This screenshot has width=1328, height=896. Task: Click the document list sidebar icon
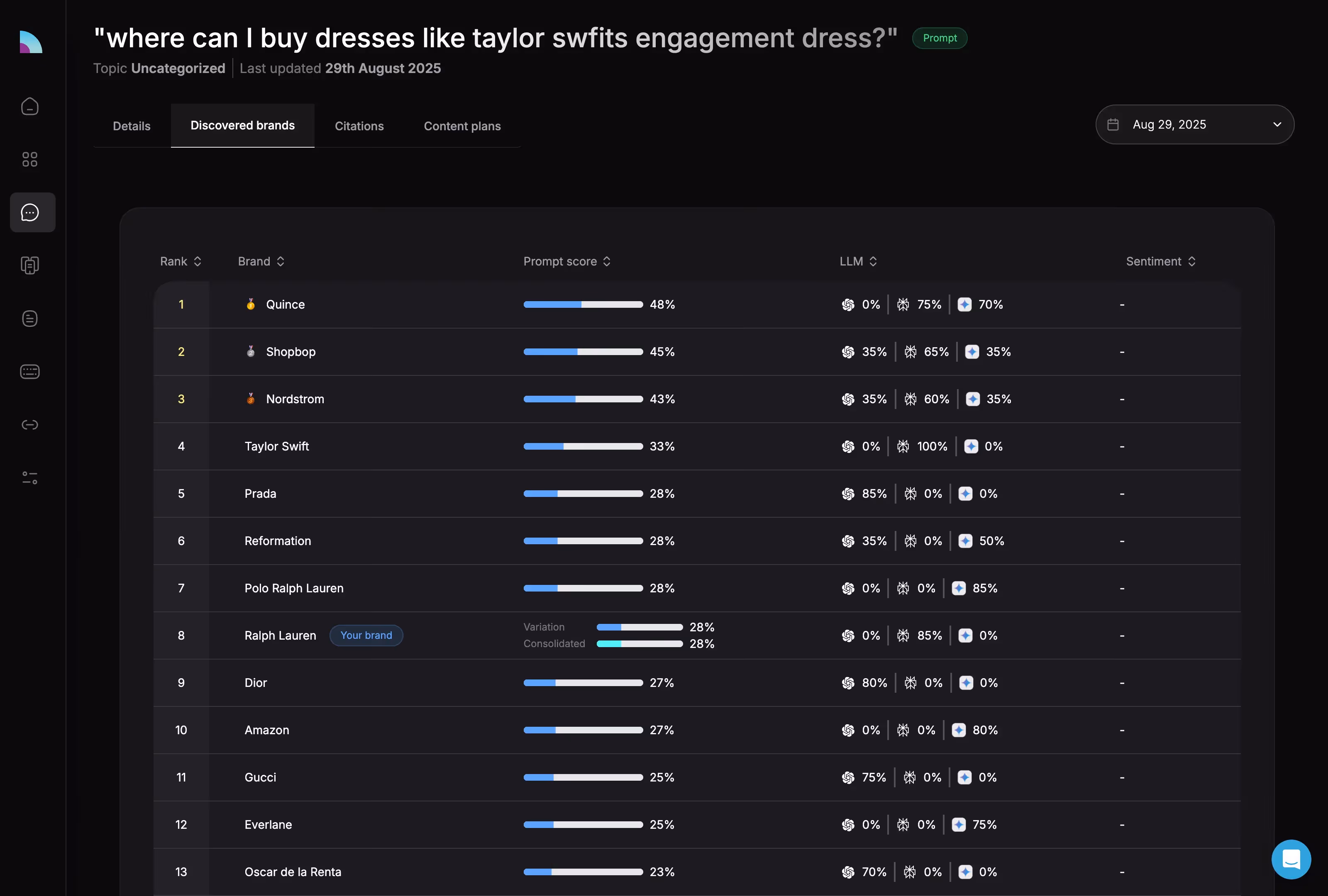[x=30, y=319]
